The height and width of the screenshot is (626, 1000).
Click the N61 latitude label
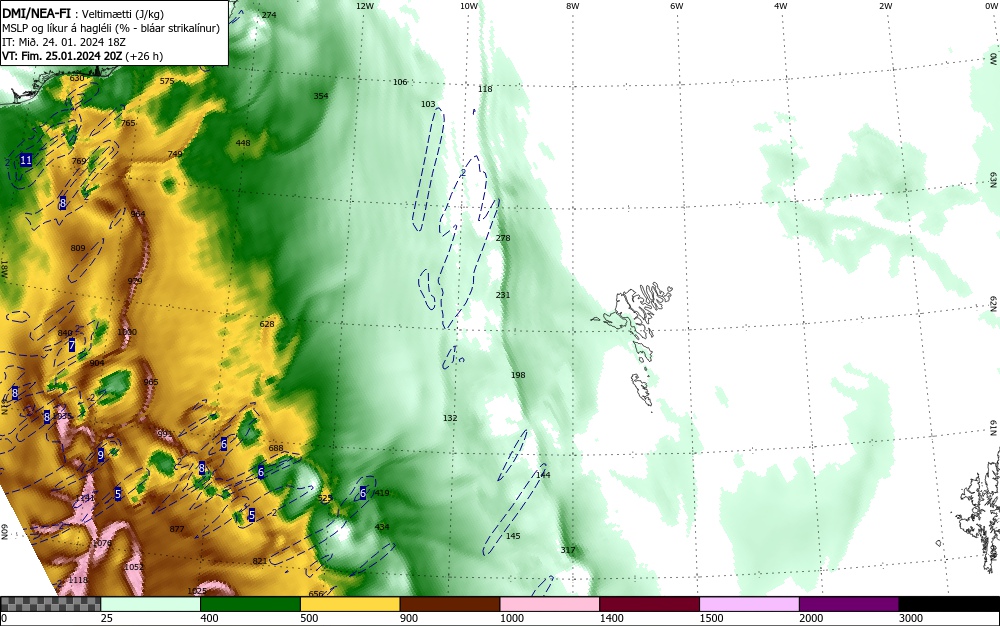(994, 428)
